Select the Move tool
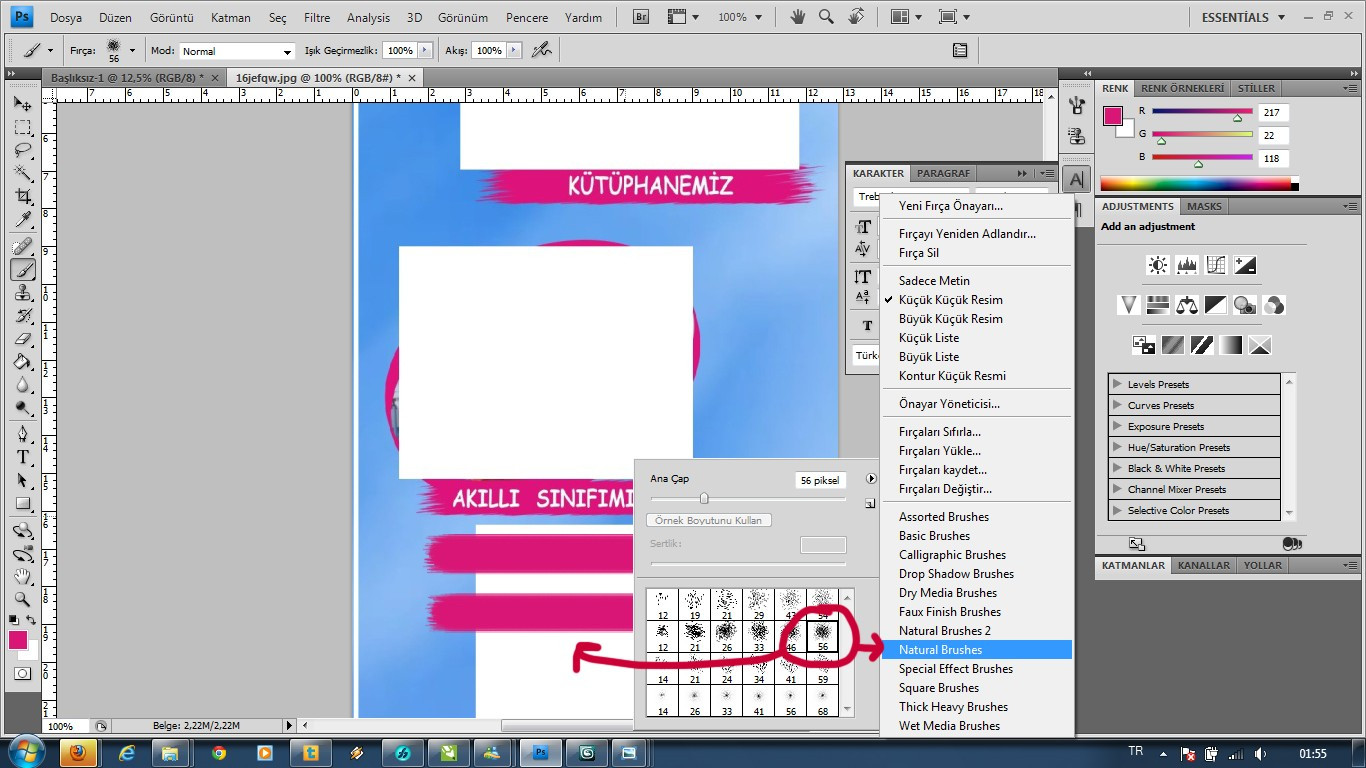 (23, 104)
